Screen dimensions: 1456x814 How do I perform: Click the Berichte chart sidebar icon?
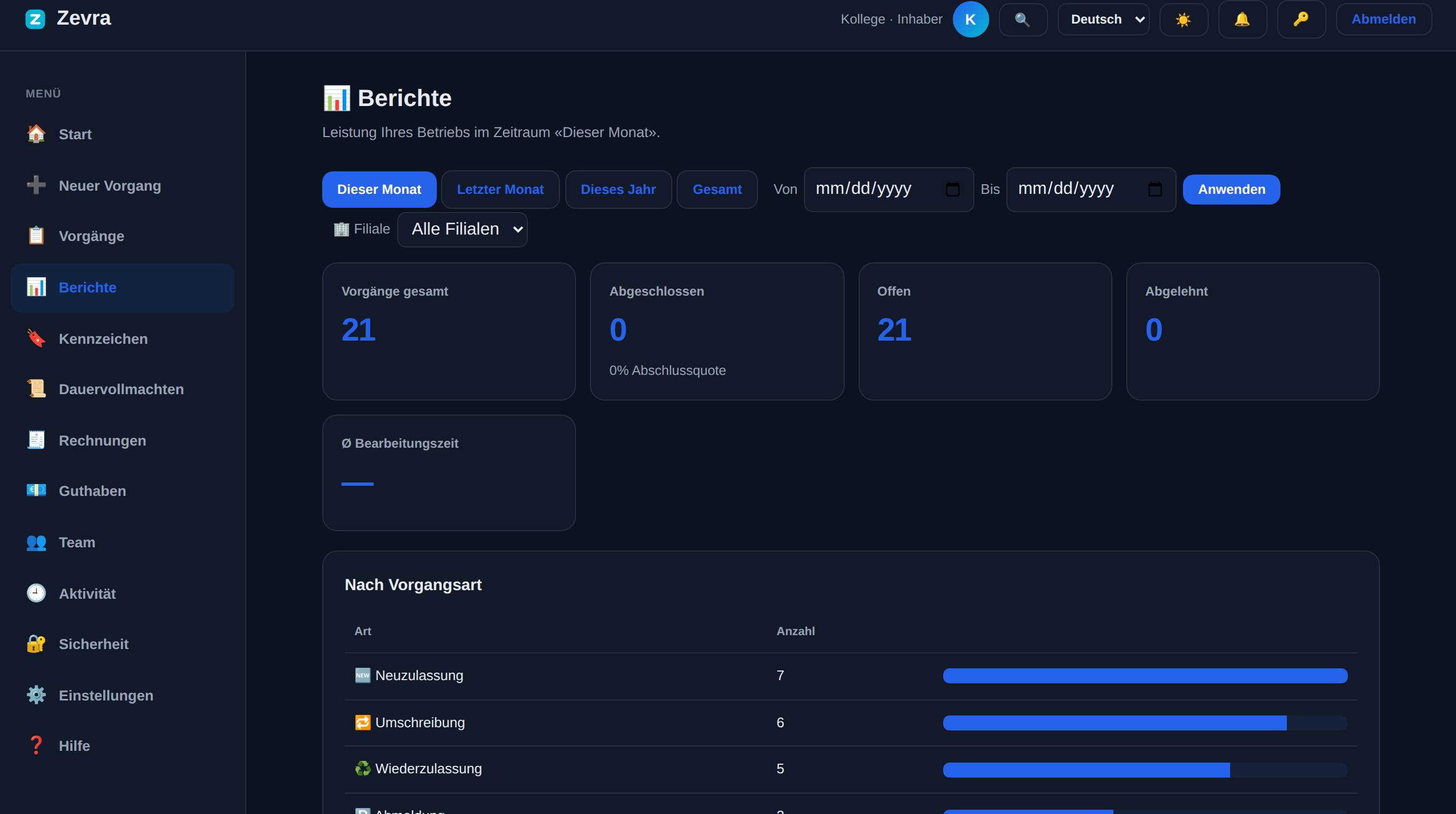36,287
